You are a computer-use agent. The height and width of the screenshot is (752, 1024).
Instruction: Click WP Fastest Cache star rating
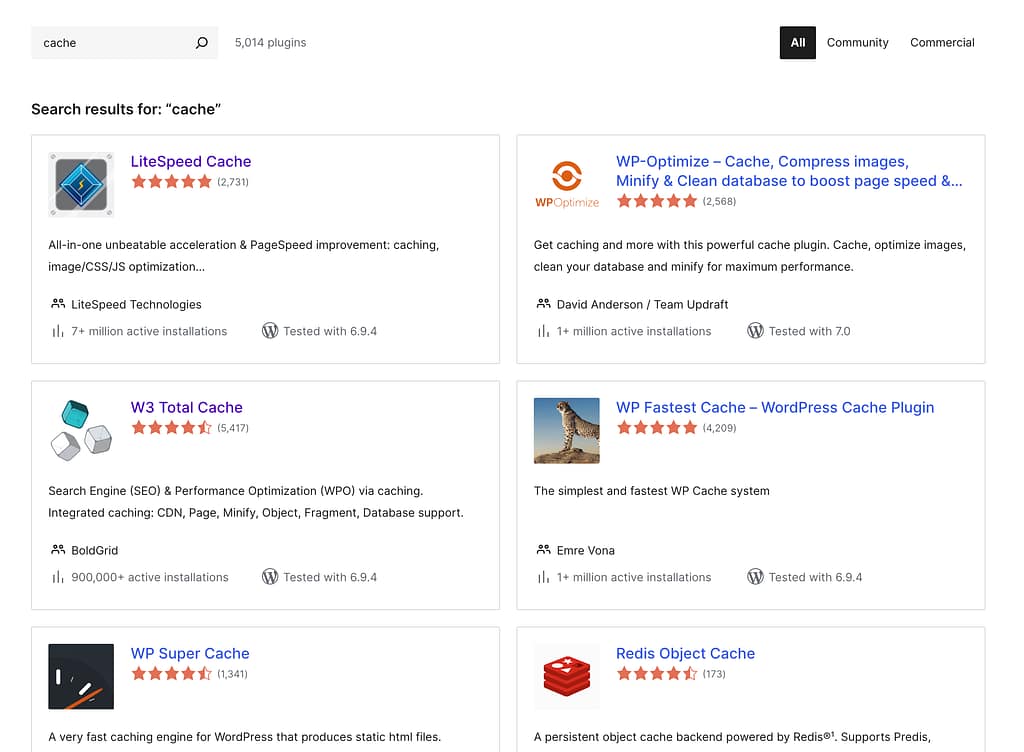pyautogui.click(x=657, y=428)
